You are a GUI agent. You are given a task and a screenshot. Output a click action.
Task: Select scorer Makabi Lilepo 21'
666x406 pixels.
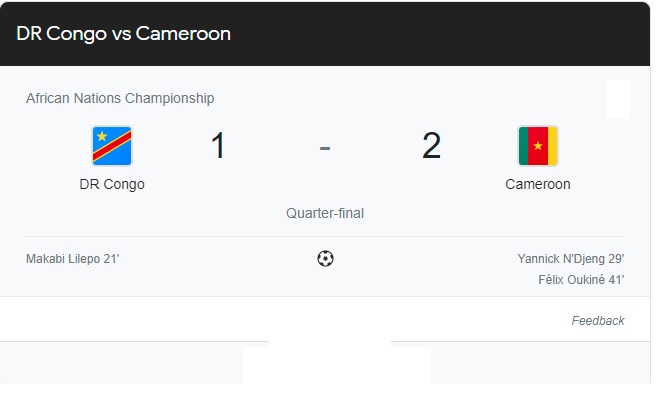pos(72,259)
